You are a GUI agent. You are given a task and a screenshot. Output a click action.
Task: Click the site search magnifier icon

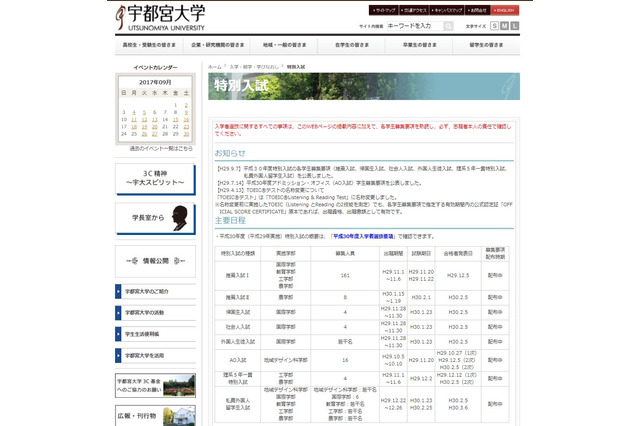point(448,26)
